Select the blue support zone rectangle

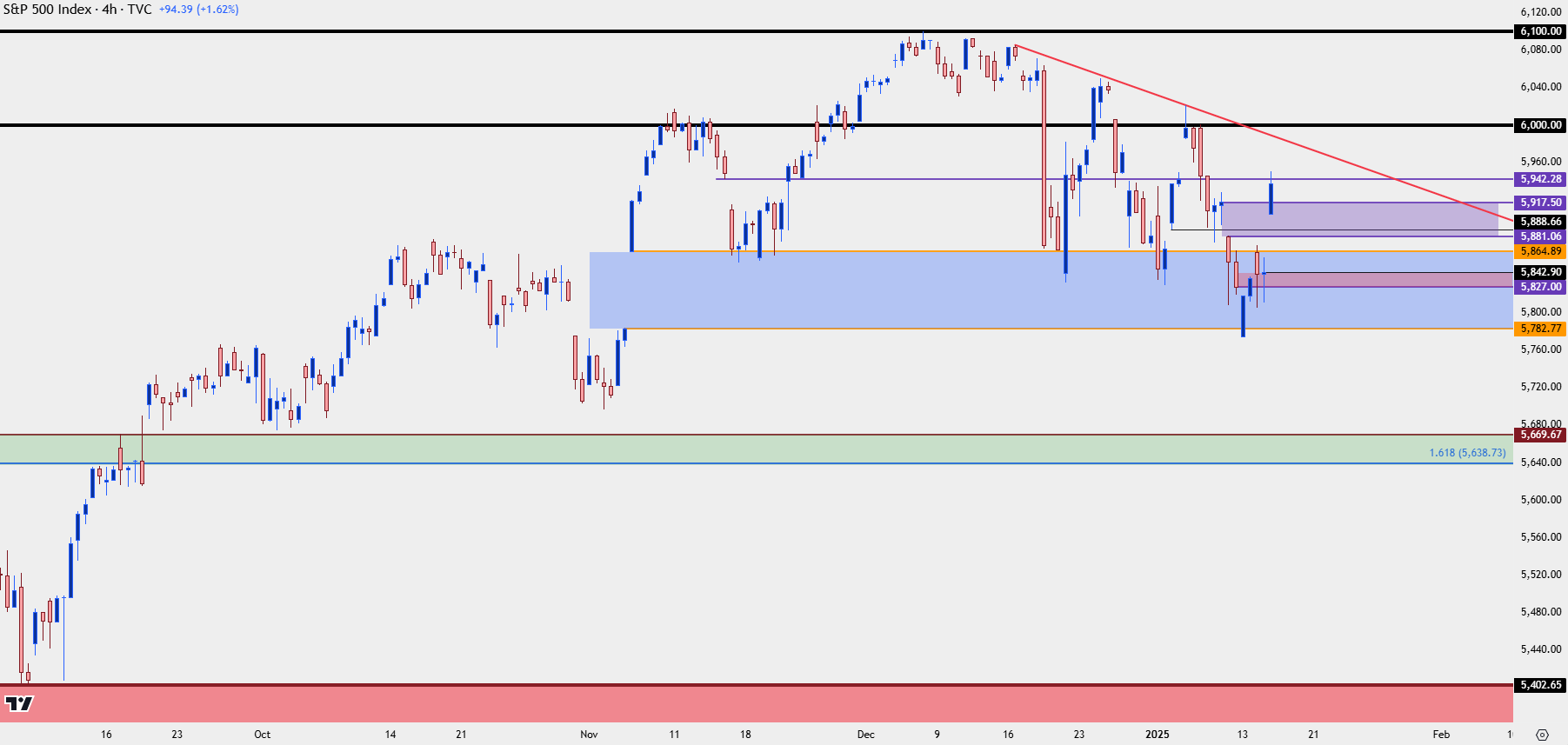pos(1051,290)
